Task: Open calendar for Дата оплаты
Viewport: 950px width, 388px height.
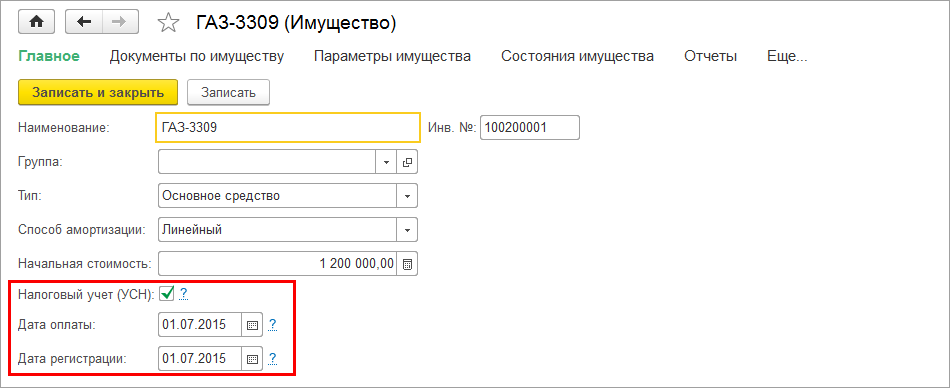Action: click(x=253, y=325)
